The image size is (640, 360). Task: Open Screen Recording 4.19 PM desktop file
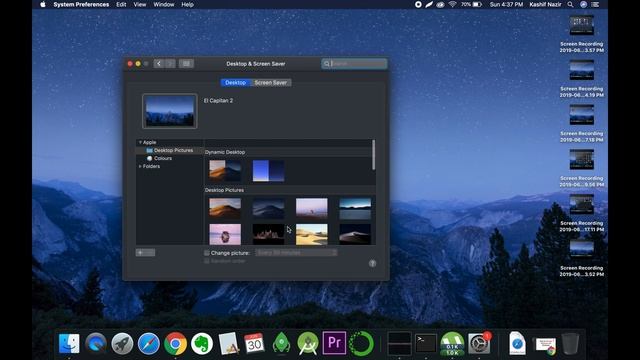click(x=581, y=79)
